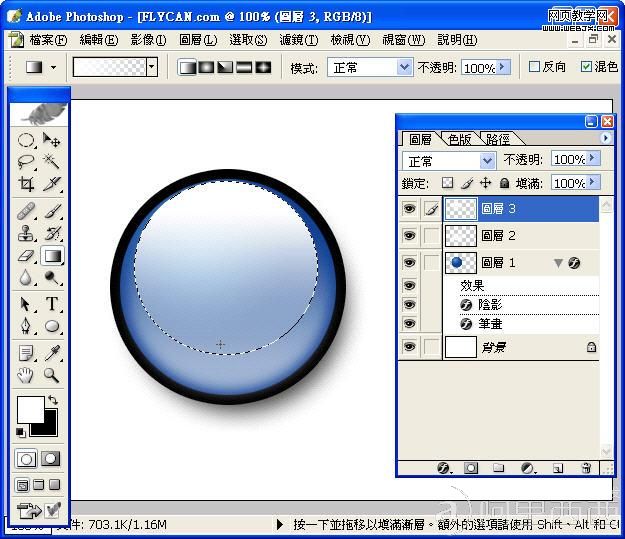Select the Slice tool
625x539 pixels.
[52, 183]
